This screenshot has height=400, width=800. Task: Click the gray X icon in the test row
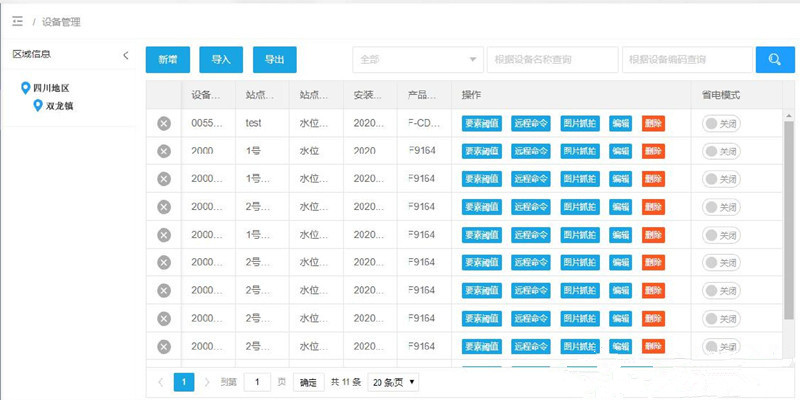click(164, 123)
